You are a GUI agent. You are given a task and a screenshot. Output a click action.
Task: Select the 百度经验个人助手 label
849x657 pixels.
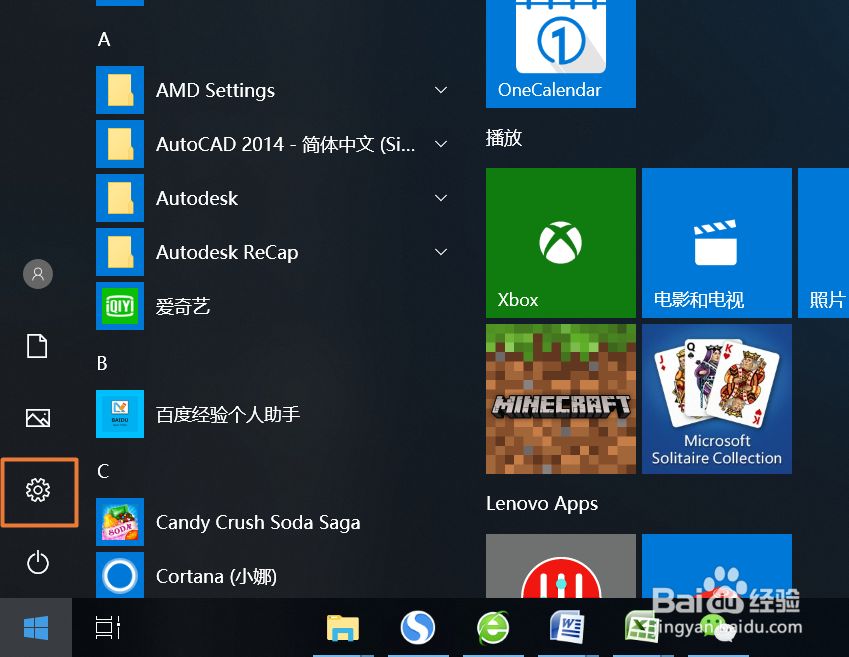click(x=228, y=414)
